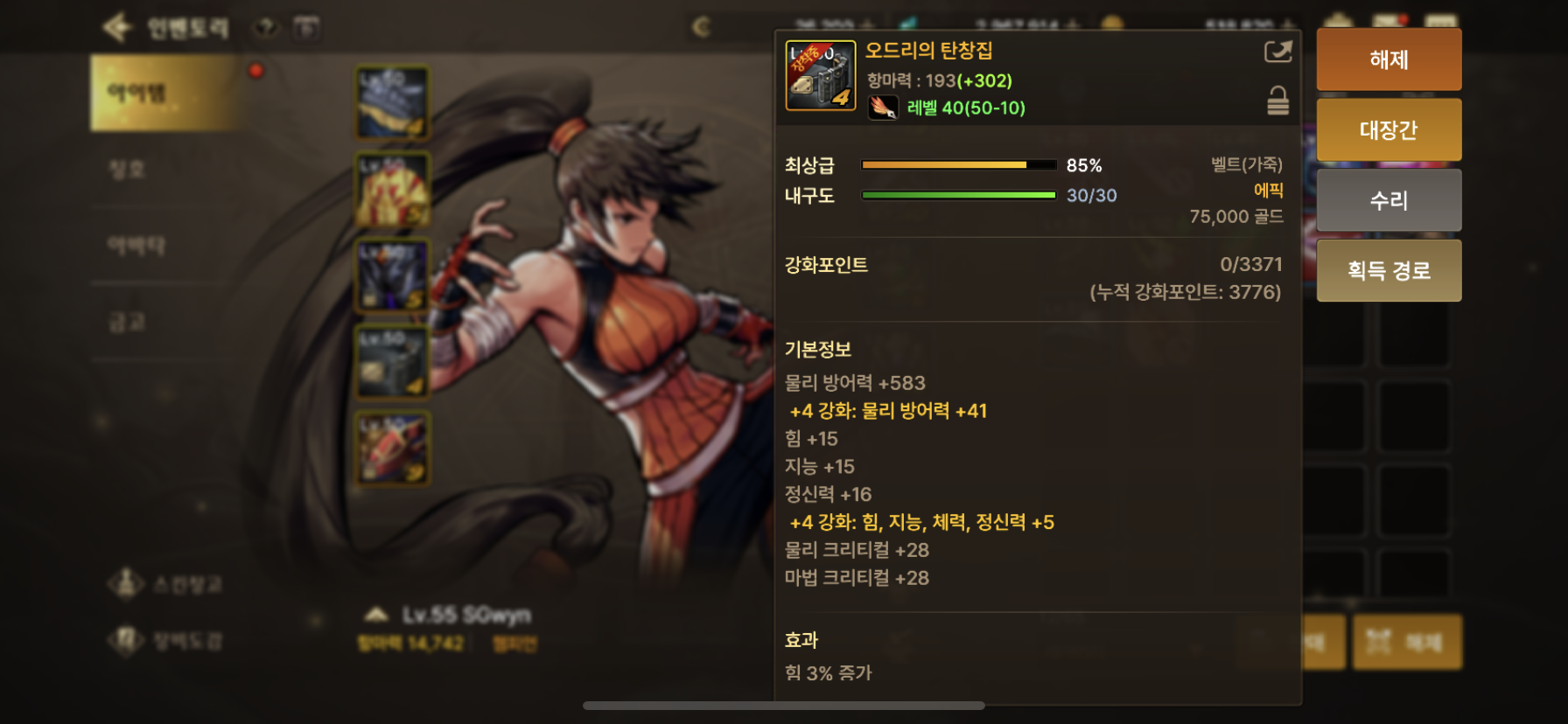The image size is (1568, 724).
Task: Click the 해제 unequip button
Action: coord(1389,59)
